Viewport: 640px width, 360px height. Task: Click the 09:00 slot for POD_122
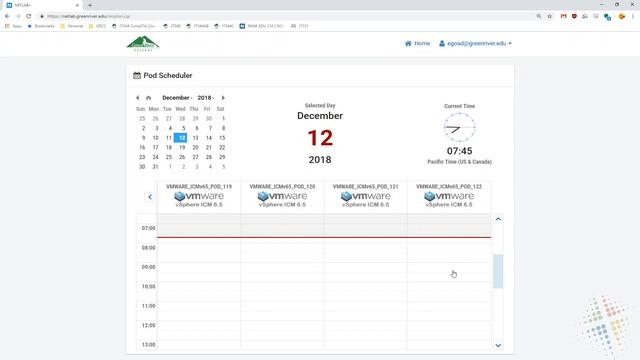(449, 267)
